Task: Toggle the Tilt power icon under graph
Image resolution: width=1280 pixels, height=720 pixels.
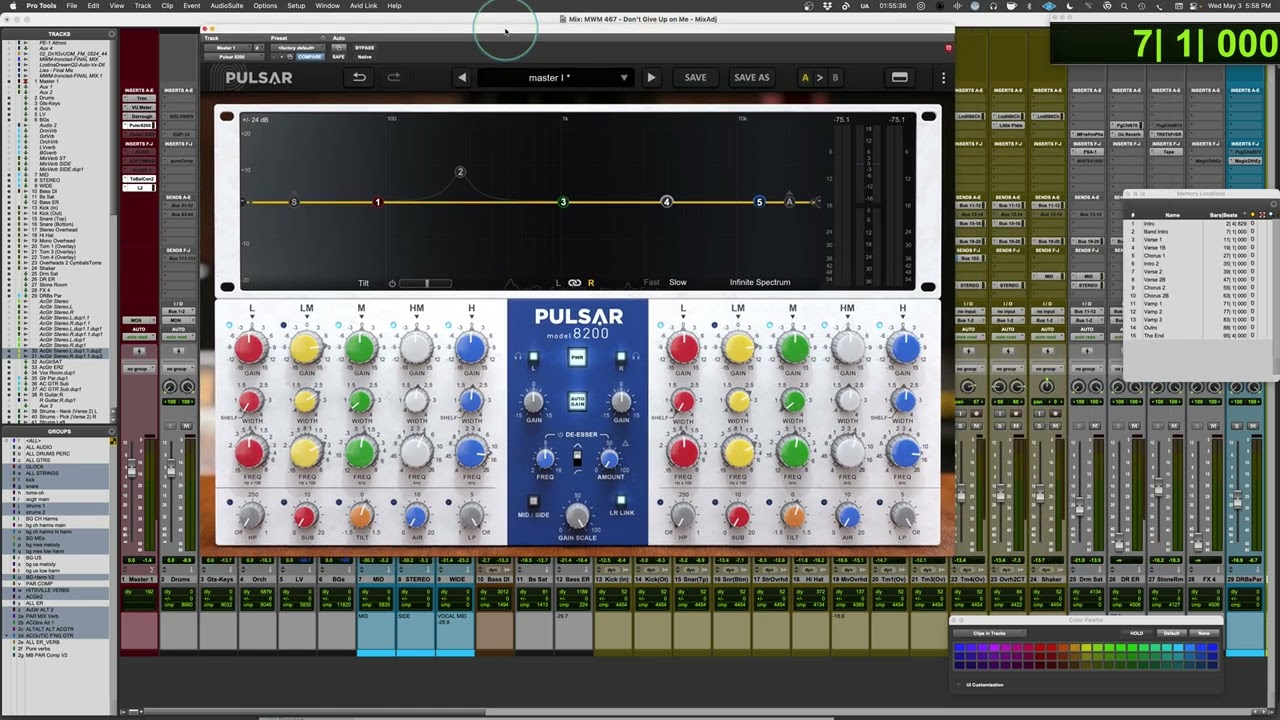Action: coord(392,283)
